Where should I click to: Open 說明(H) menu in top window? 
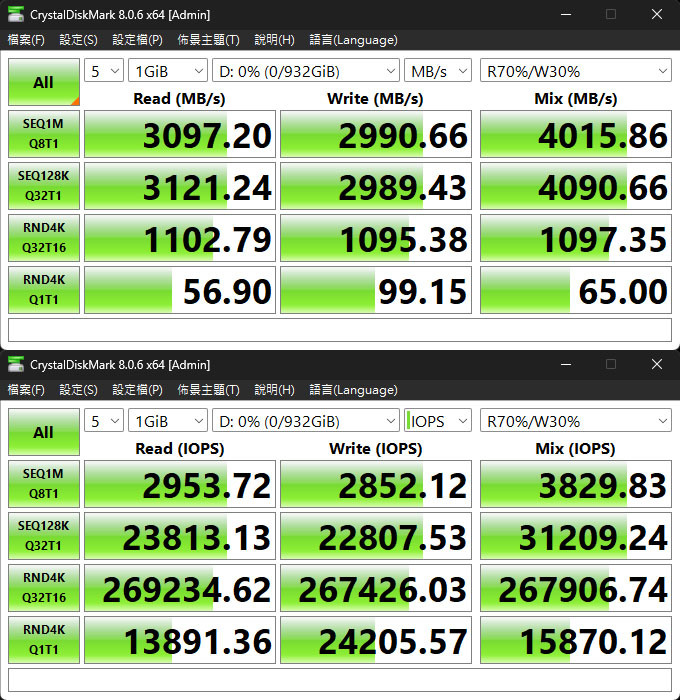point(275,40)
